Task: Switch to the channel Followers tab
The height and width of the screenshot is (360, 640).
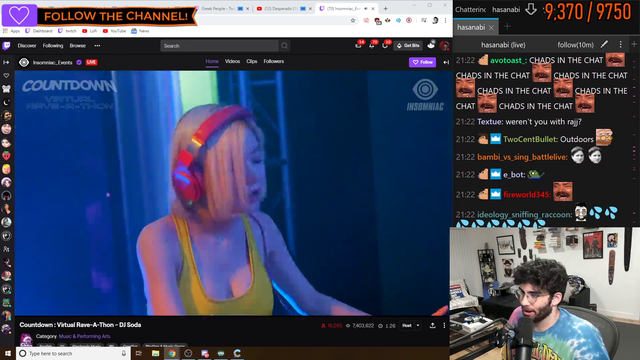Action: (273, 61)
